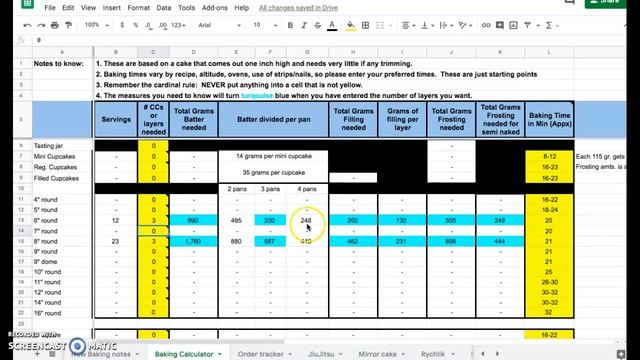The image size is (640, 360).
Task: Switch to the Rychlik sheet tab
Action: click(x=433, y=354)
